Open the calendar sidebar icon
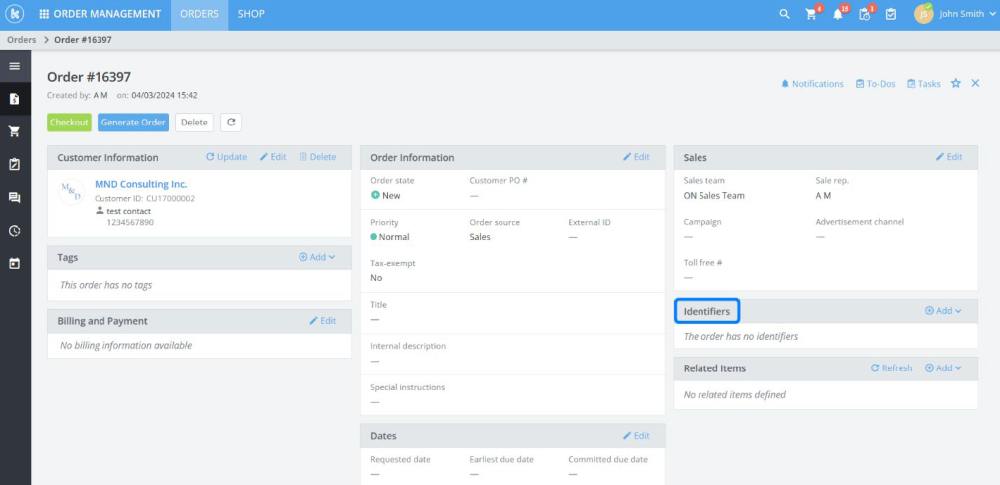Image resolution: width=1000 pixels, height=485 pixels. 15,264
